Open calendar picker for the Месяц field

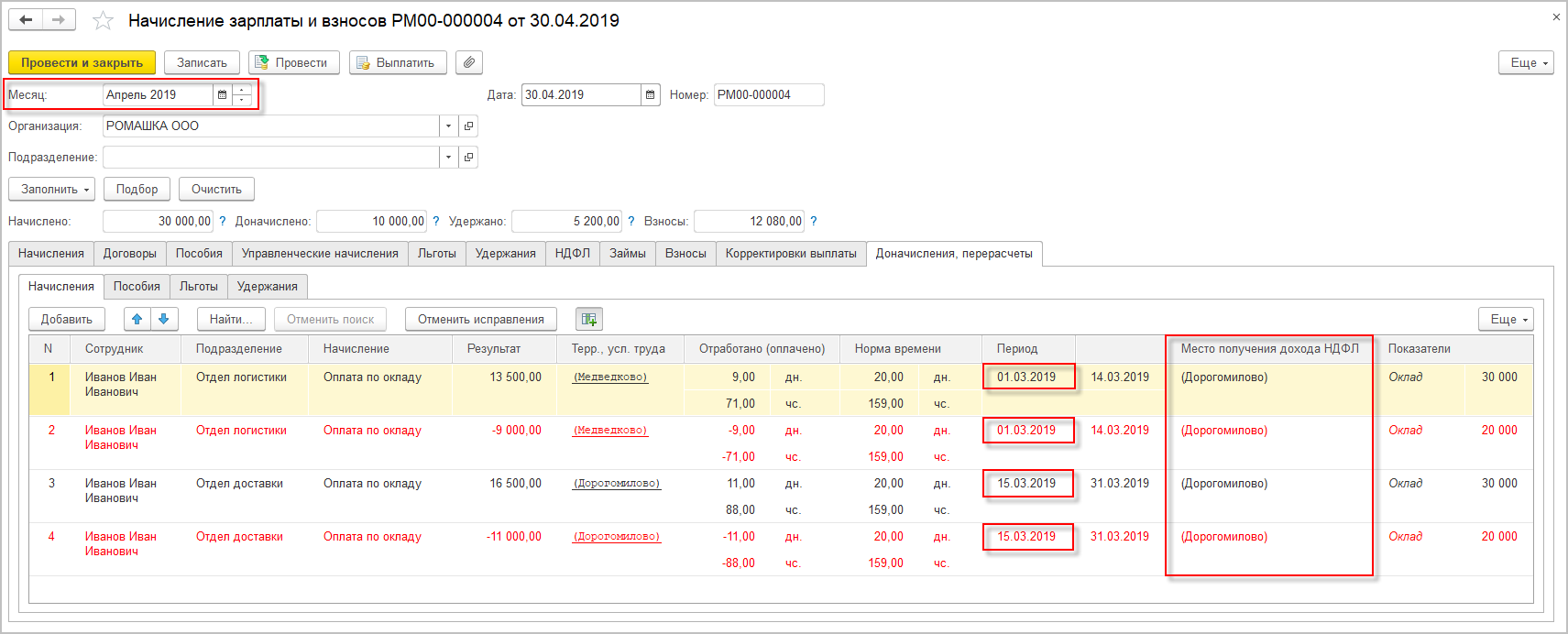click(x=222, y=95)
